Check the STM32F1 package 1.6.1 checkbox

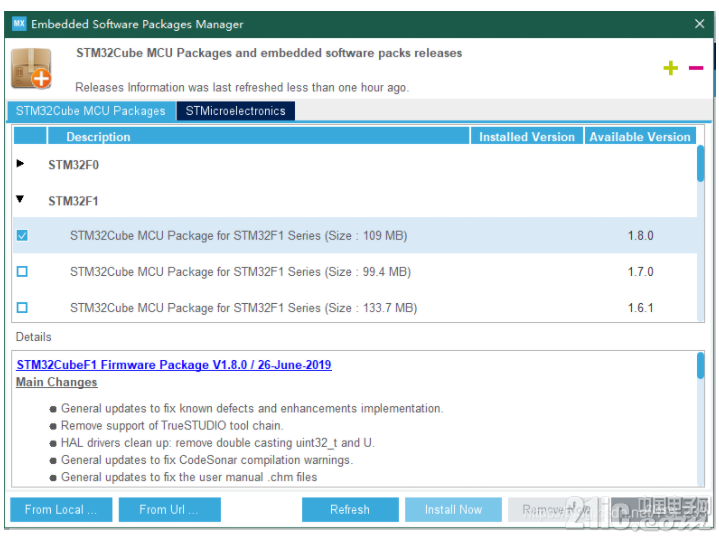point(22,307)
